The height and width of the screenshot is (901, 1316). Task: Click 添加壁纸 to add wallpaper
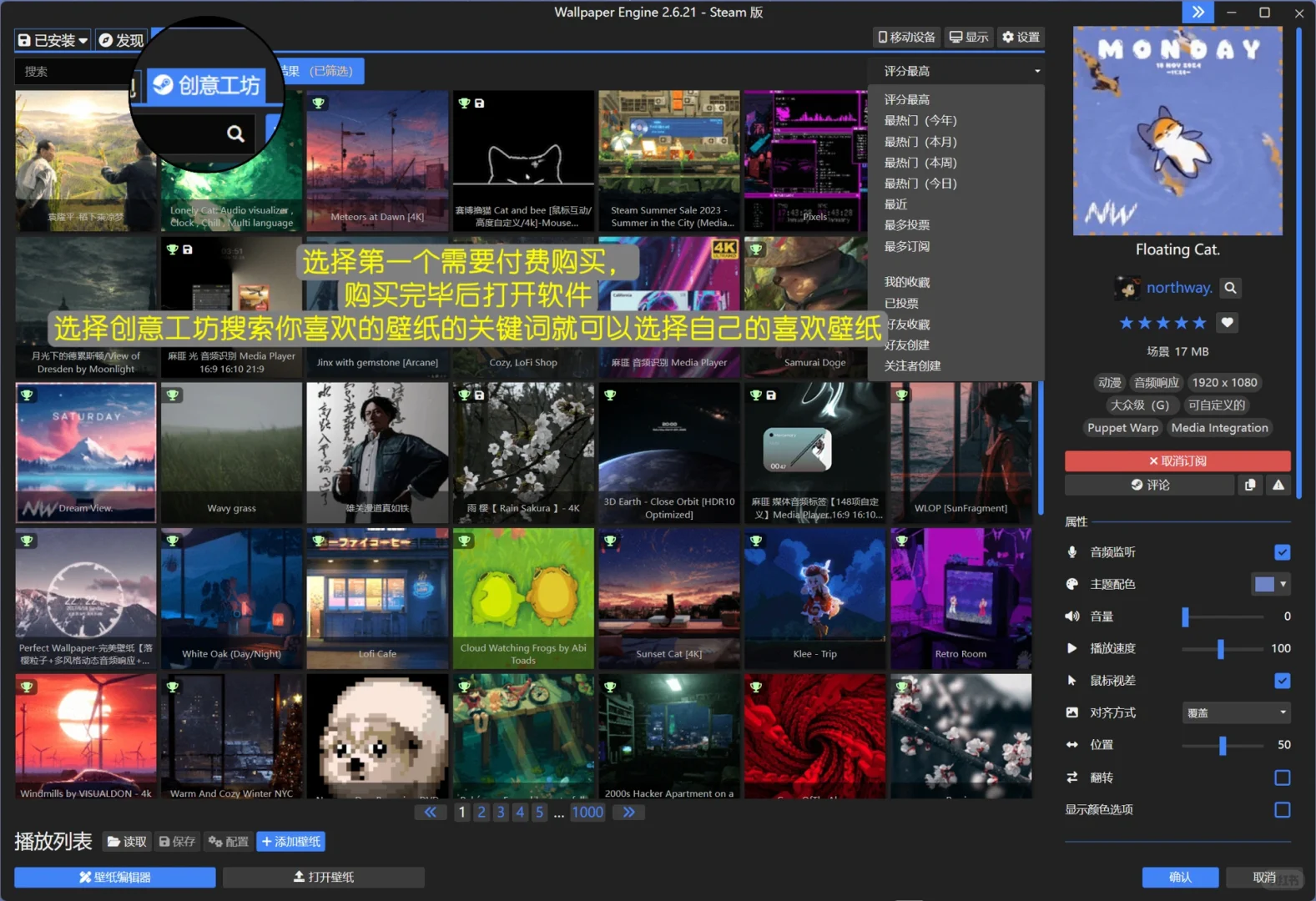click(x=290, y=842)
